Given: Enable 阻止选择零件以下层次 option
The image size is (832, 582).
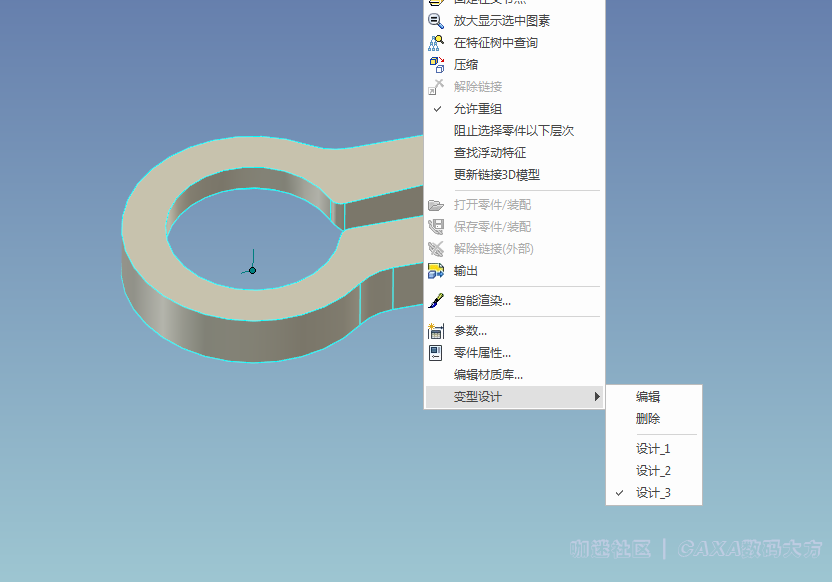Looking at the screenshot, I should point(513,131).
